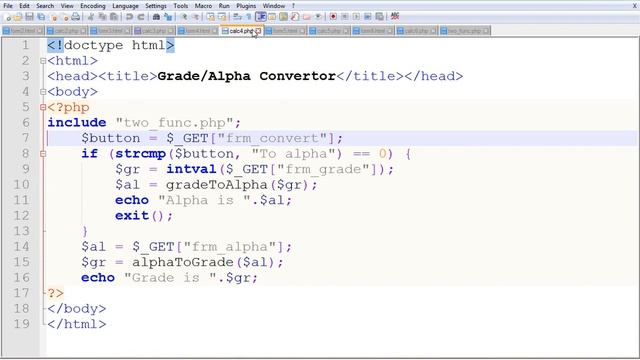640x360 pixels.
Task: Switch to the first document tab
Action: (23, 31)
